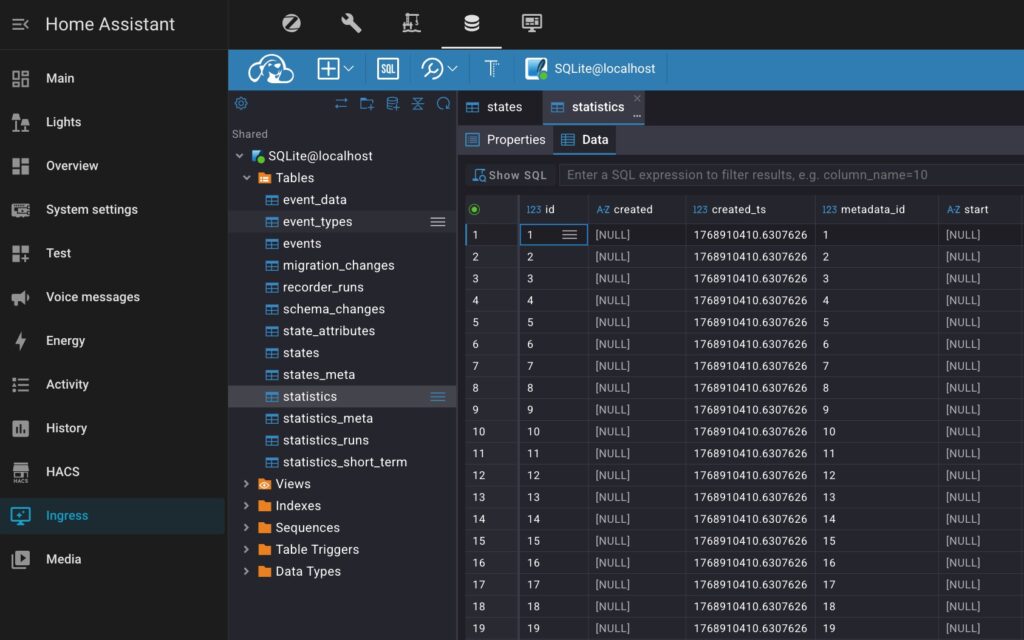
Task: Open the tools search dropdown in toolbar
Action: pyautogui.click(x=439, y=69)
